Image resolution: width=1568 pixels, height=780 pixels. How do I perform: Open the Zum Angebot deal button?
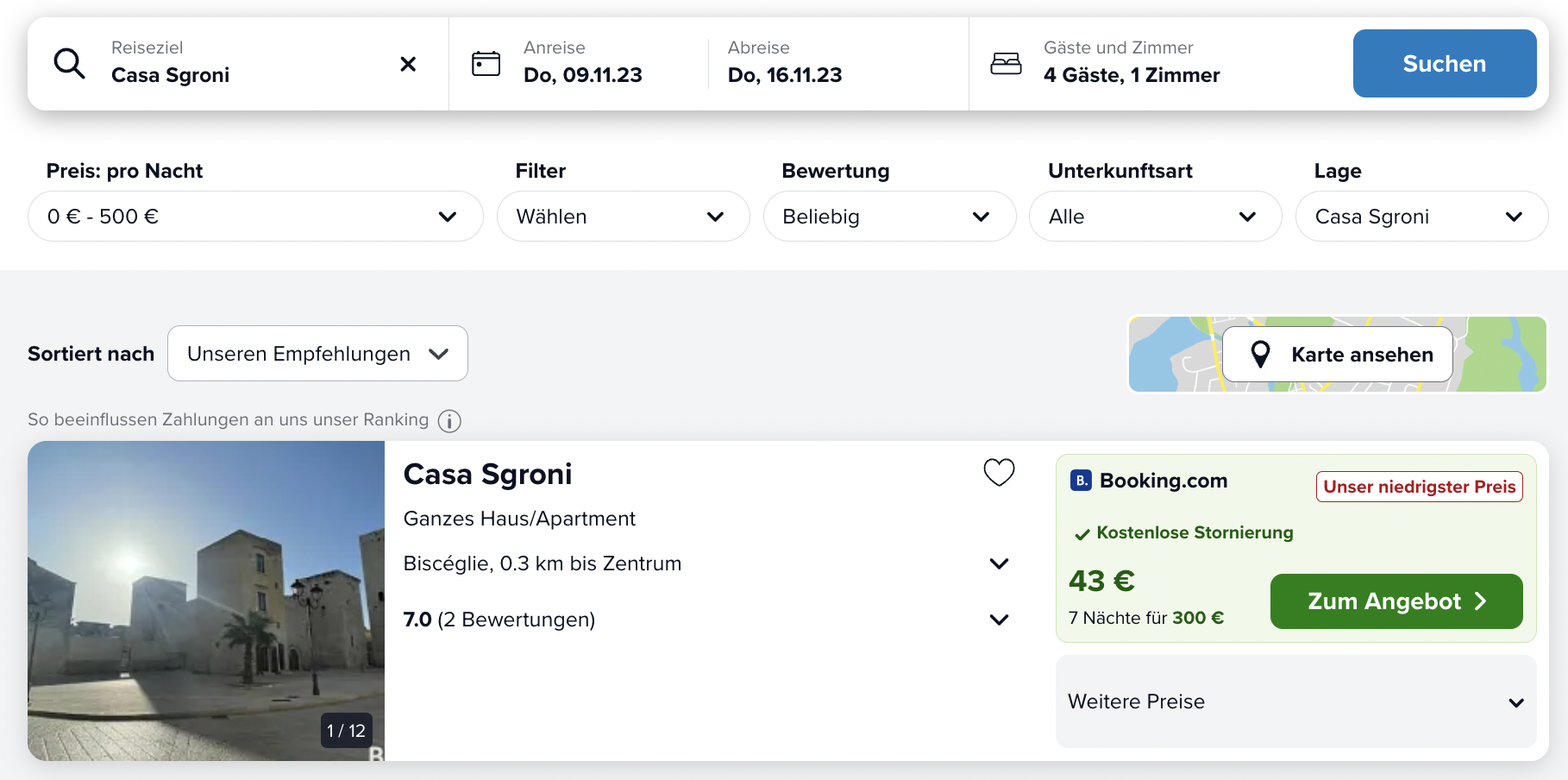(x=1396, y=601)
